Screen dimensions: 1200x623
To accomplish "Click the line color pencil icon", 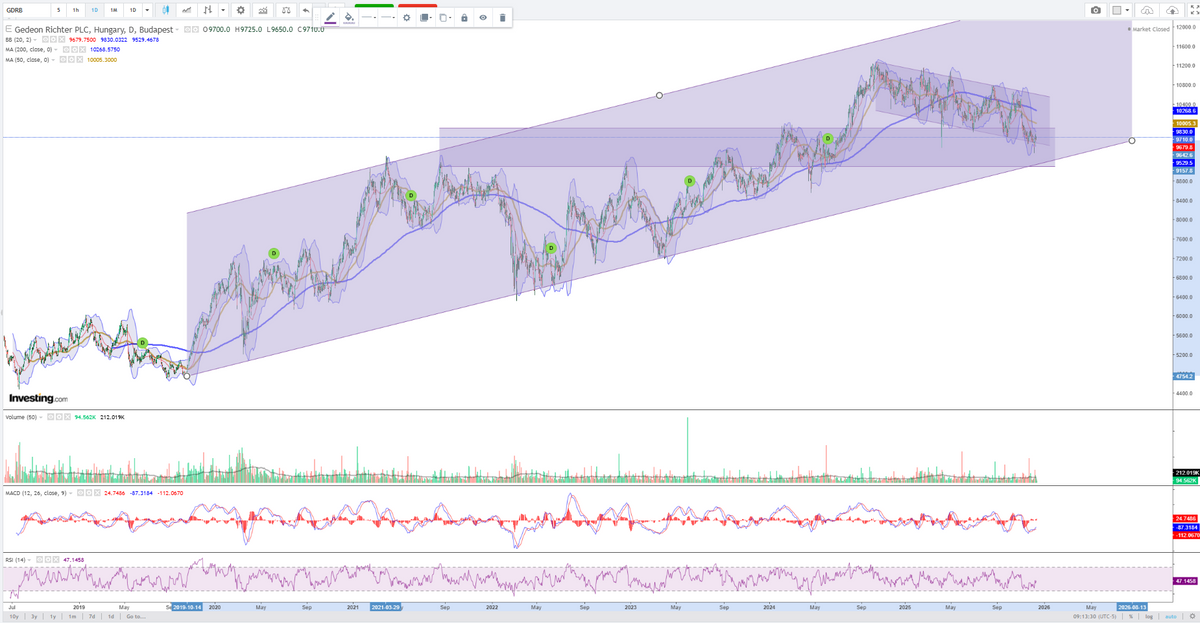I will [x=330, y=17].
